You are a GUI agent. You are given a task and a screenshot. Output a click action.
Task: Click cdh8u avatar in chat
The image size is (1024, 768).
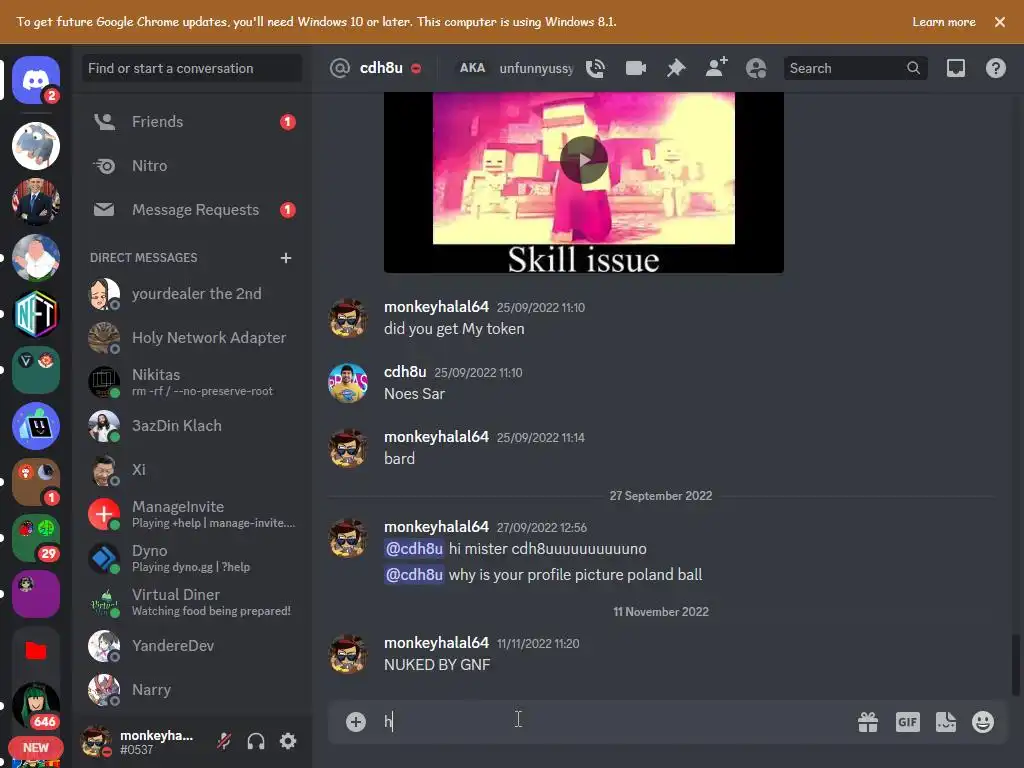coord(347,383)
